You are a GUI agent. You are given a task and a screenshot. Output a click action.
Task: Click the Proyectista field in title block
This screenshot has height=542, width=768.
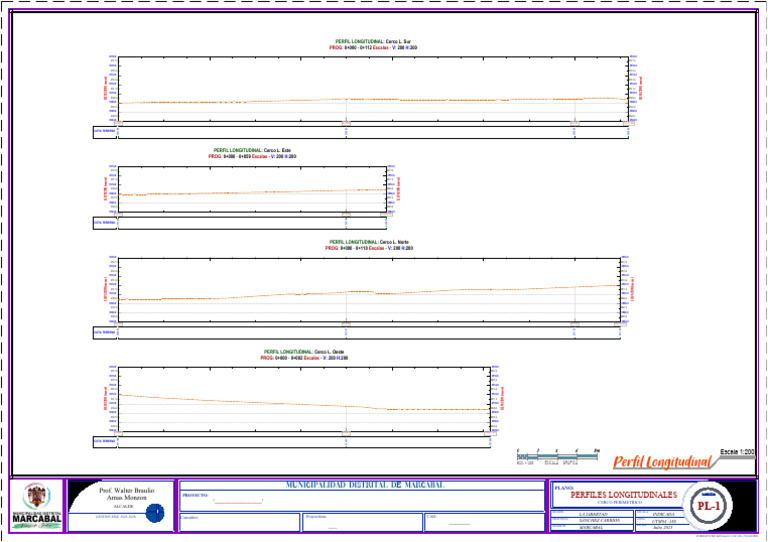(x=362, y=522)
